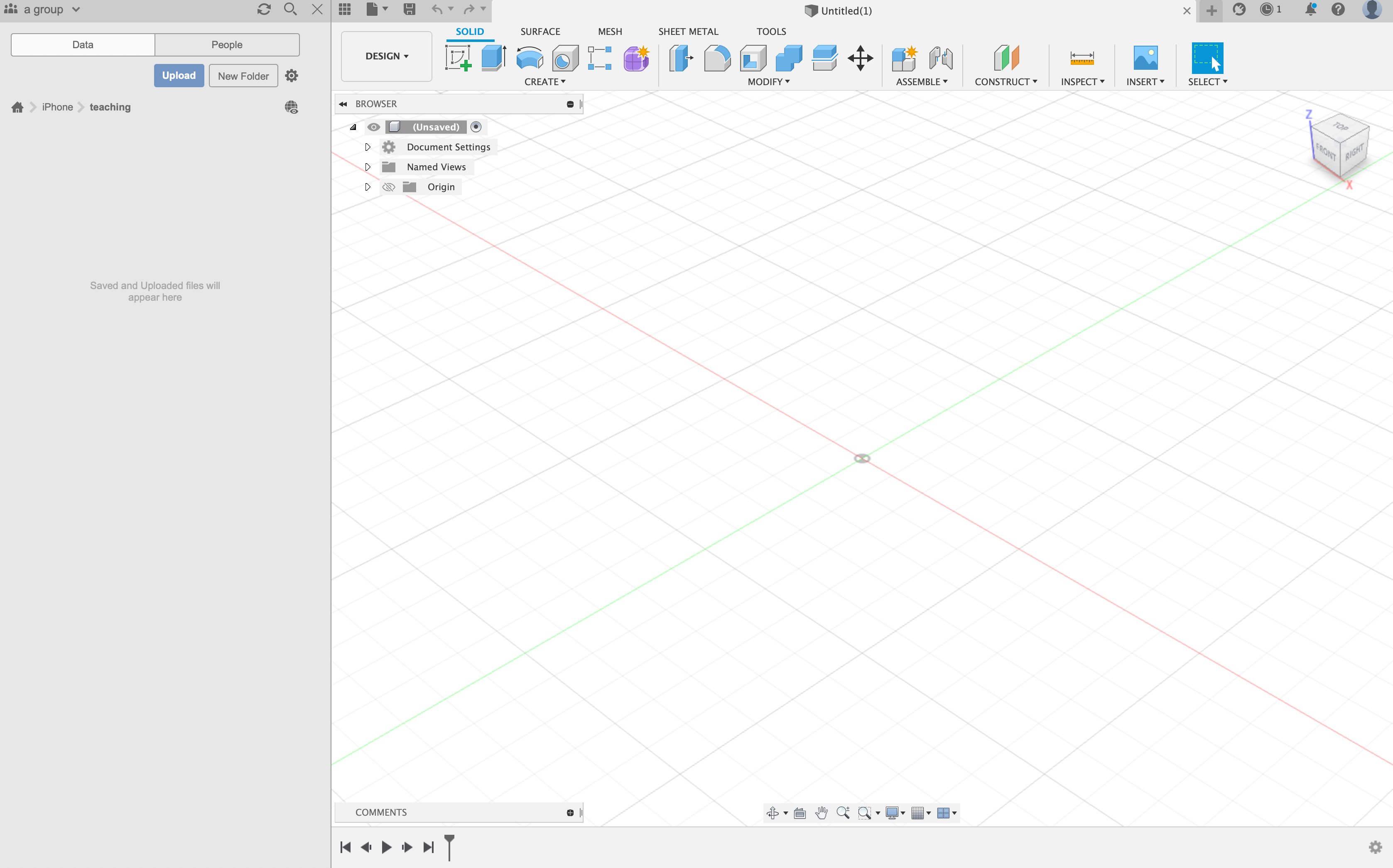Show the hidden Origin folder

coord(389,187)
